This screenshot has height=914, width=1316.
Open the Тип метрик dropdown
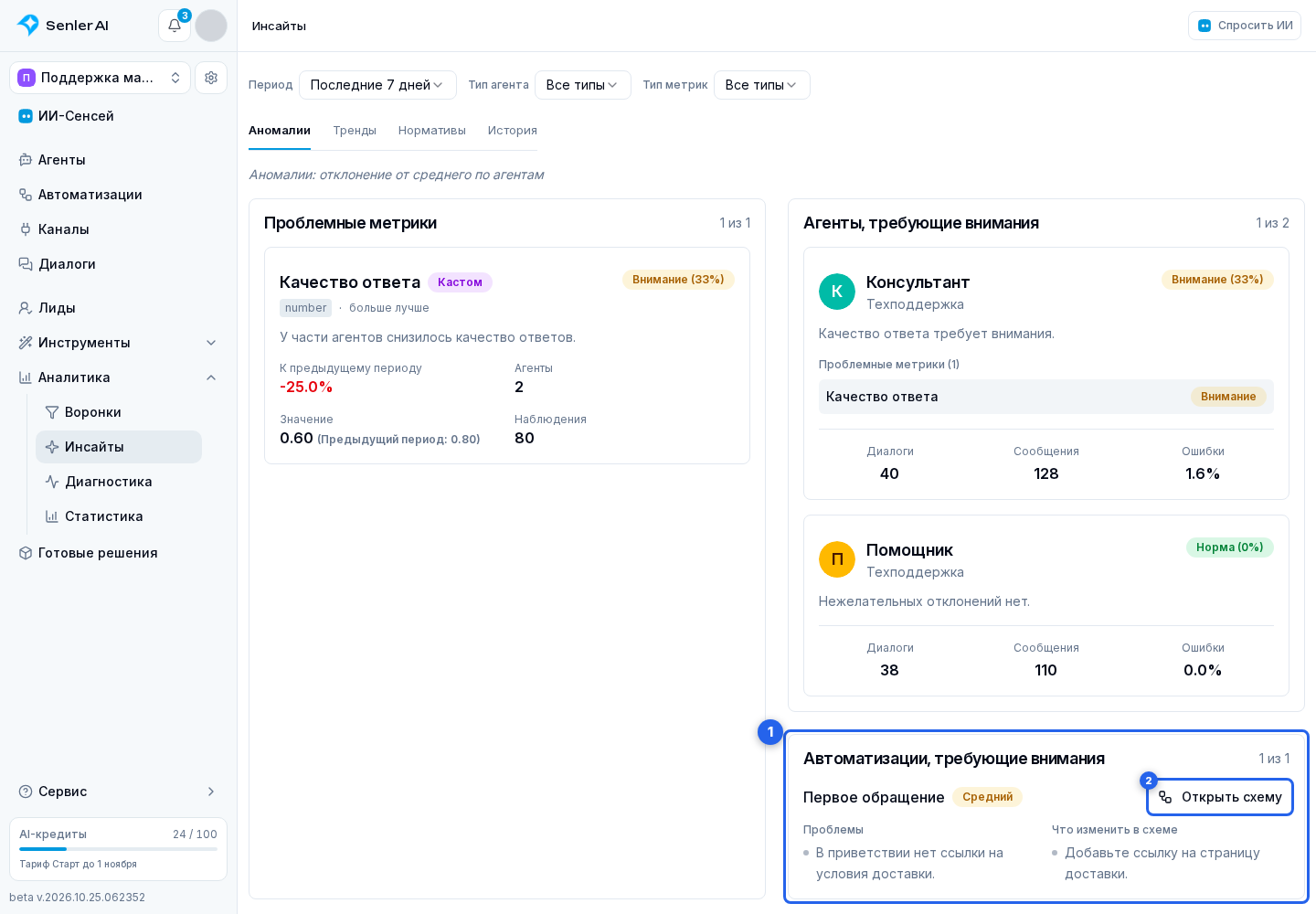tap(762, 85)
